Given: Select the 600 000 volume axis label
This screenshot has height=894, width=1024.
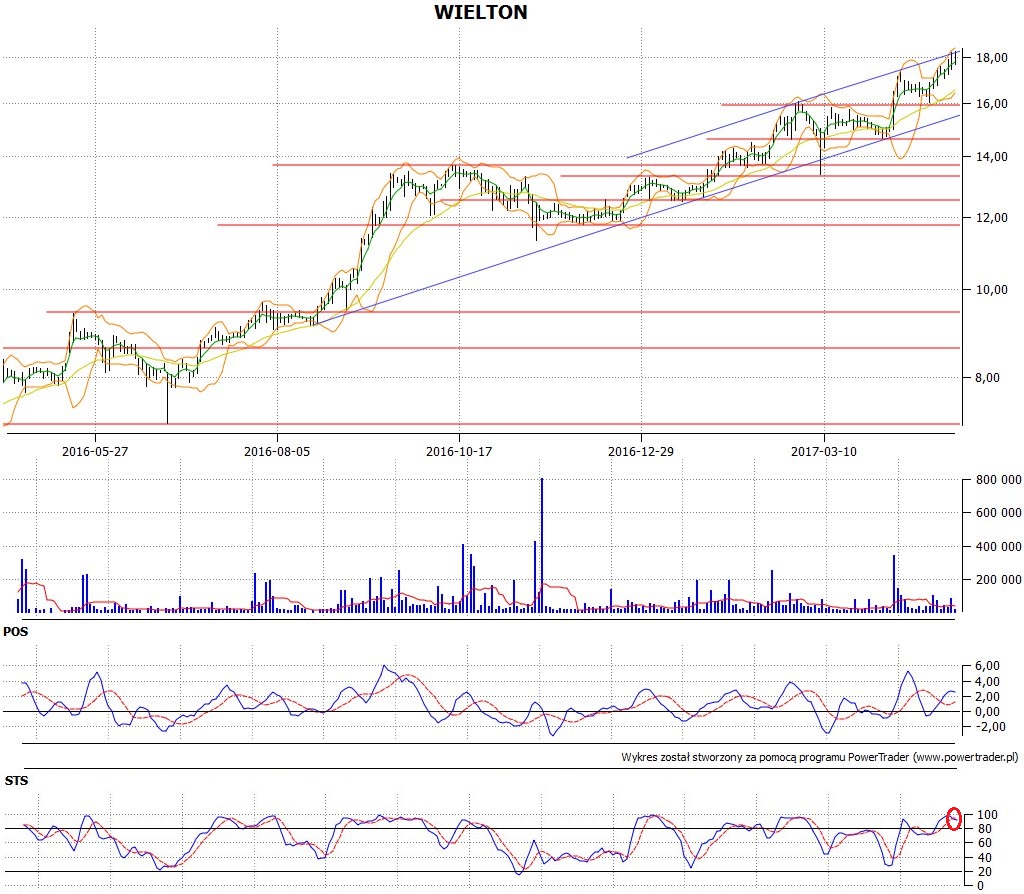Looking at the screenshot, I should 999,513.
